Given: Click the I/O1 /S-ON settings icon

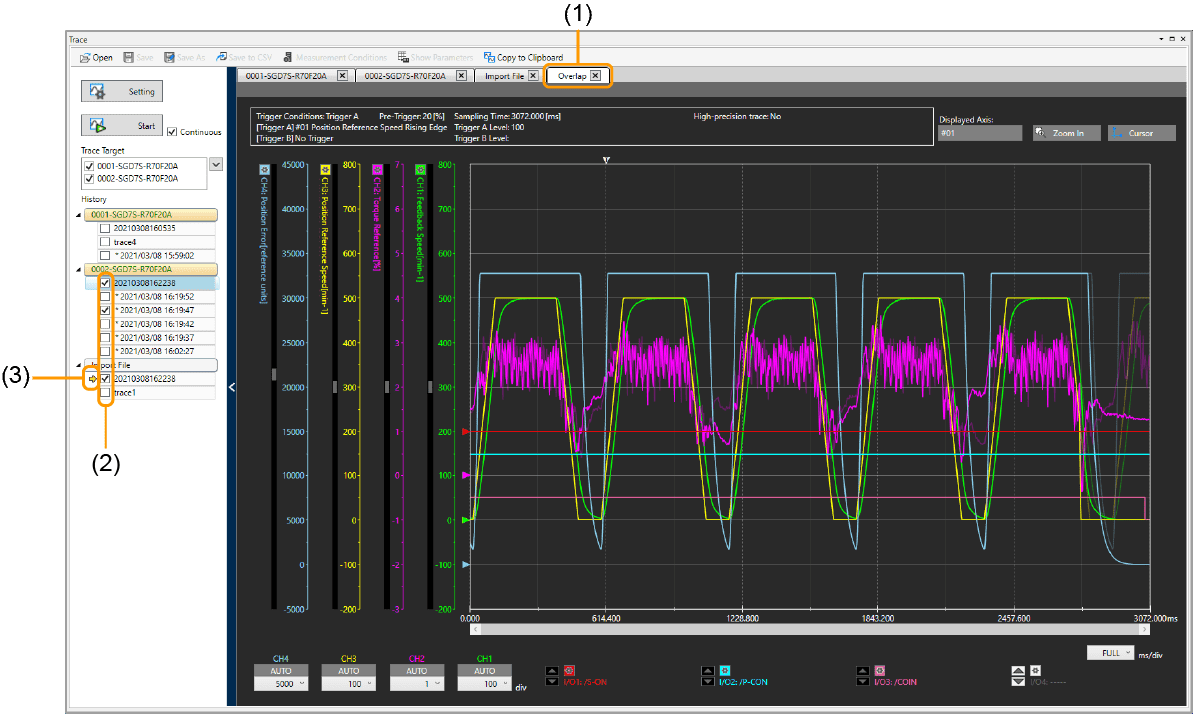Looking at the screenshot, I should coord(570,670).
